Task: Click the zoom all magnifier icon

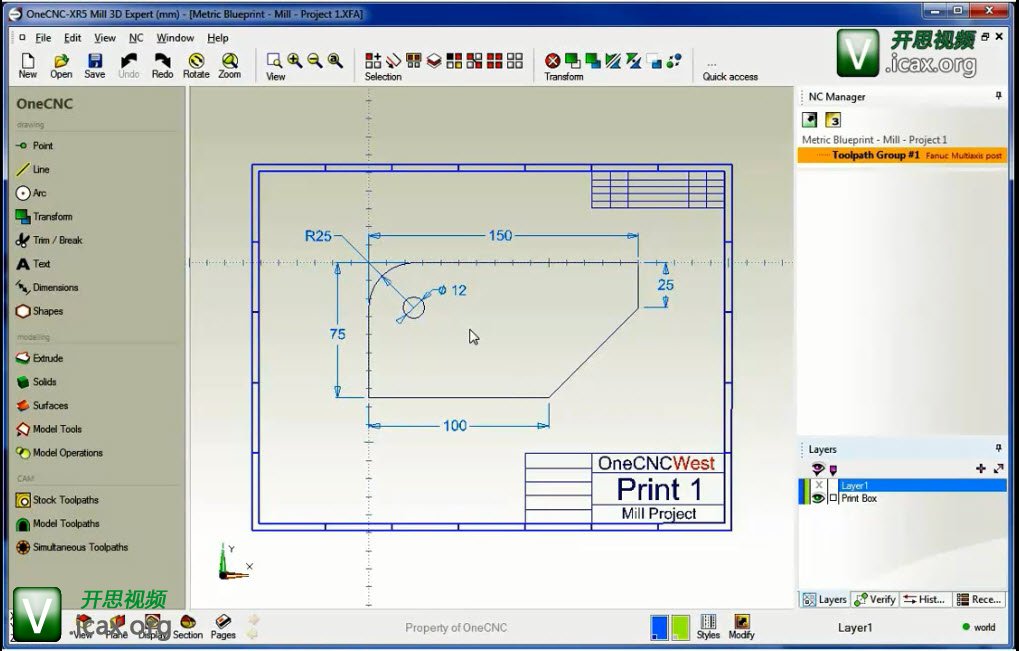Action: [335, 60]
